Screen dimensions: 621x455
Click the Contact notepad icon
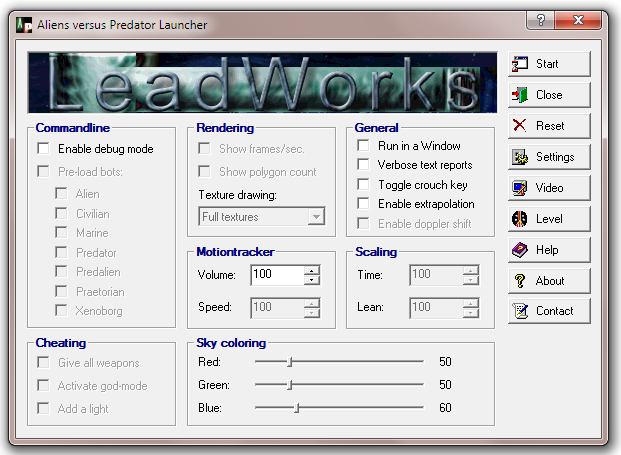point(520,311)
